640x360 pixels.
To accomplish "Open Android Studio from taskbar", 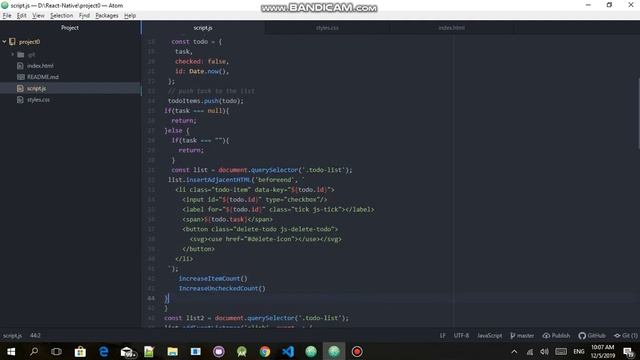I will [242, 351].
